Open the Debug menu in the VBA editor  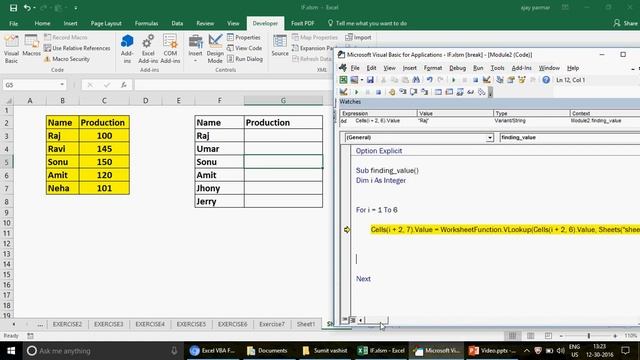[x=457, y=68]
